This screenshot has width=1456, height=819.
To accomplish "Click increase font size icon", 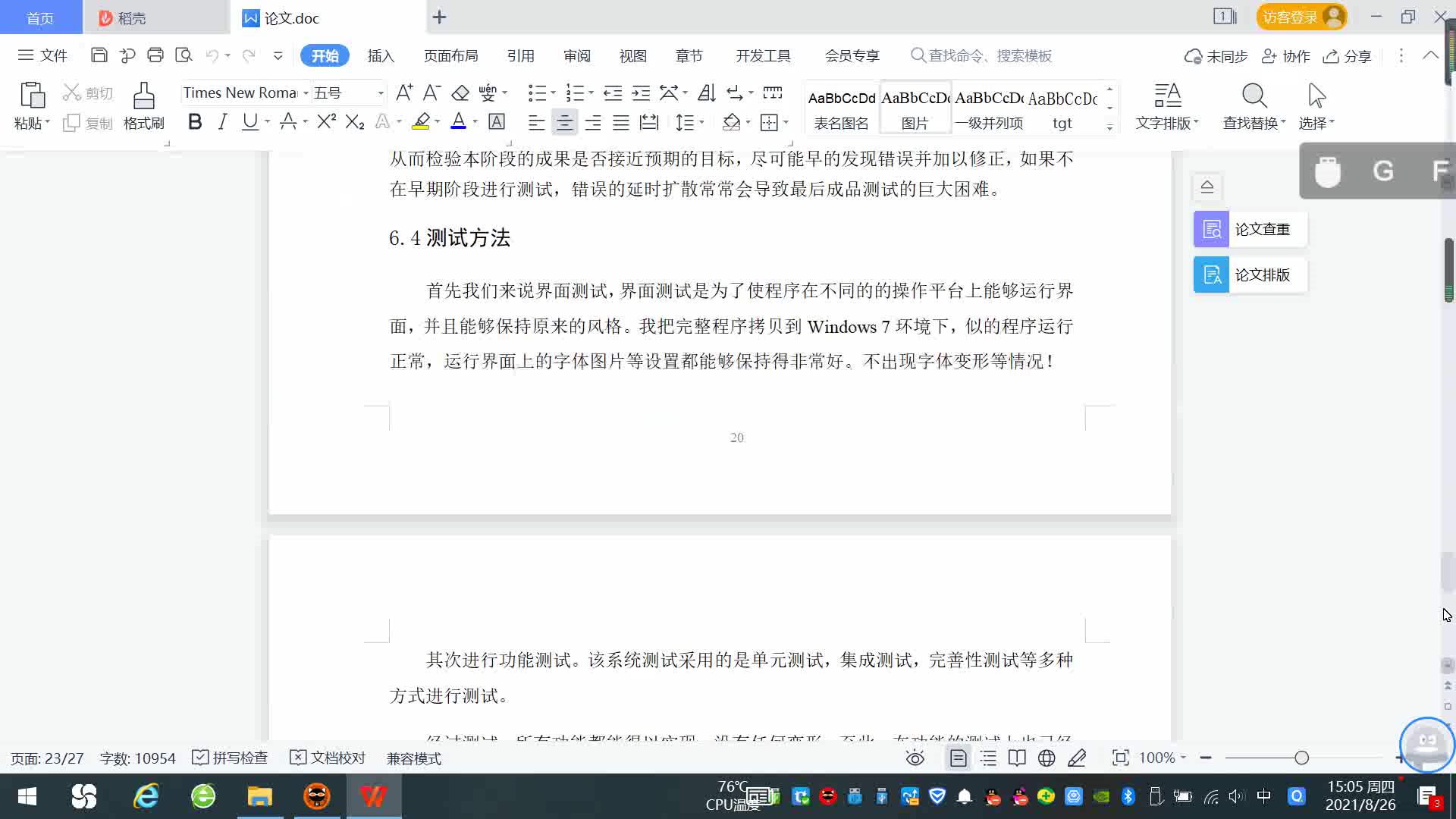I will coord(404,93).
